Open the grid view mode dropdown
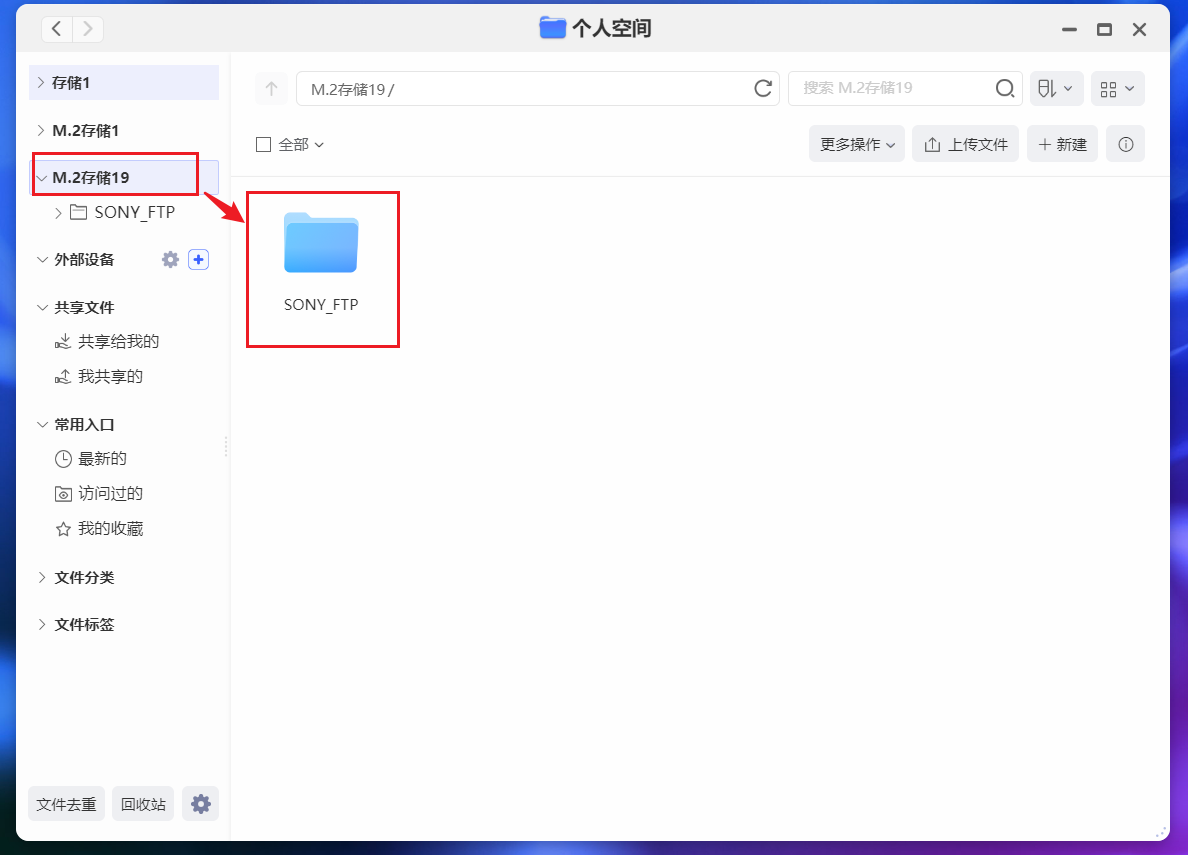The image size is (1188, 855). point(1118,89)
